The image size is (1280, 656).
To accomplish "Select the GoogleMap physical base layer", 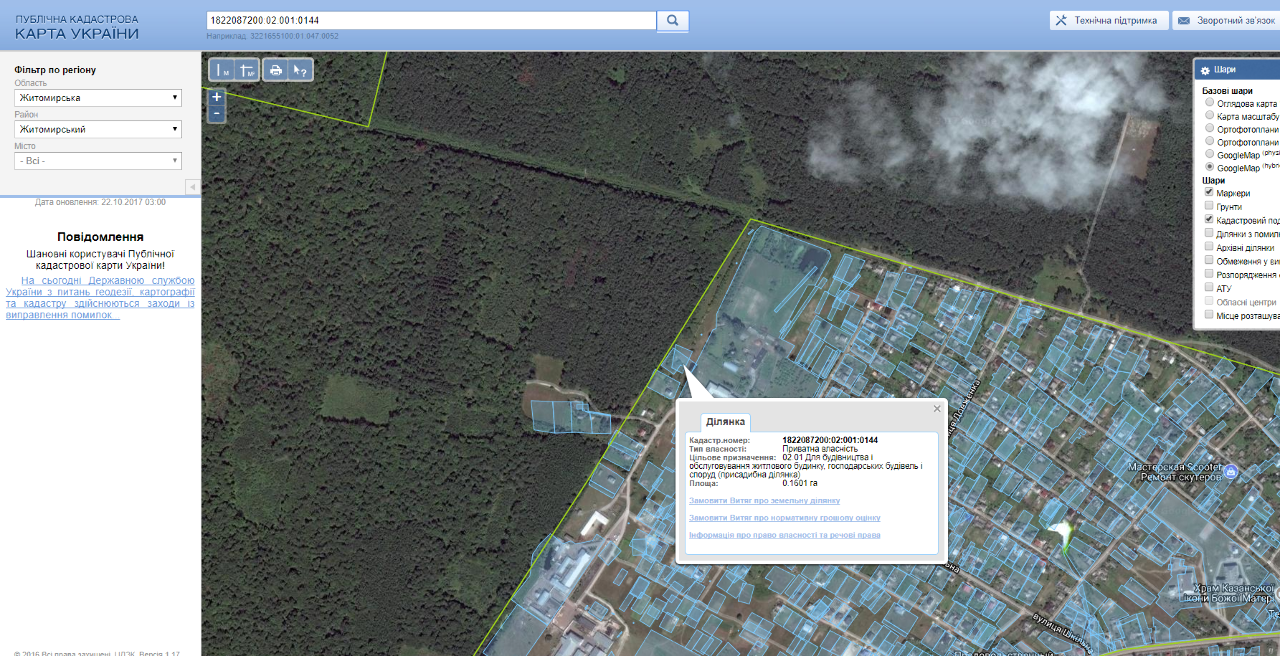I will point(1210,155).
